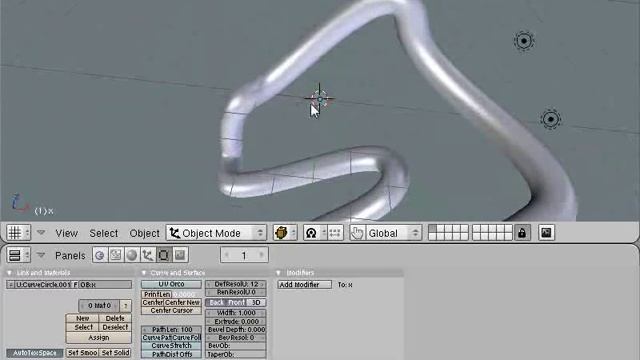This screenshot has width=640, height=360.
Task: Switch to the Script context icon
Action: (116, 255)
